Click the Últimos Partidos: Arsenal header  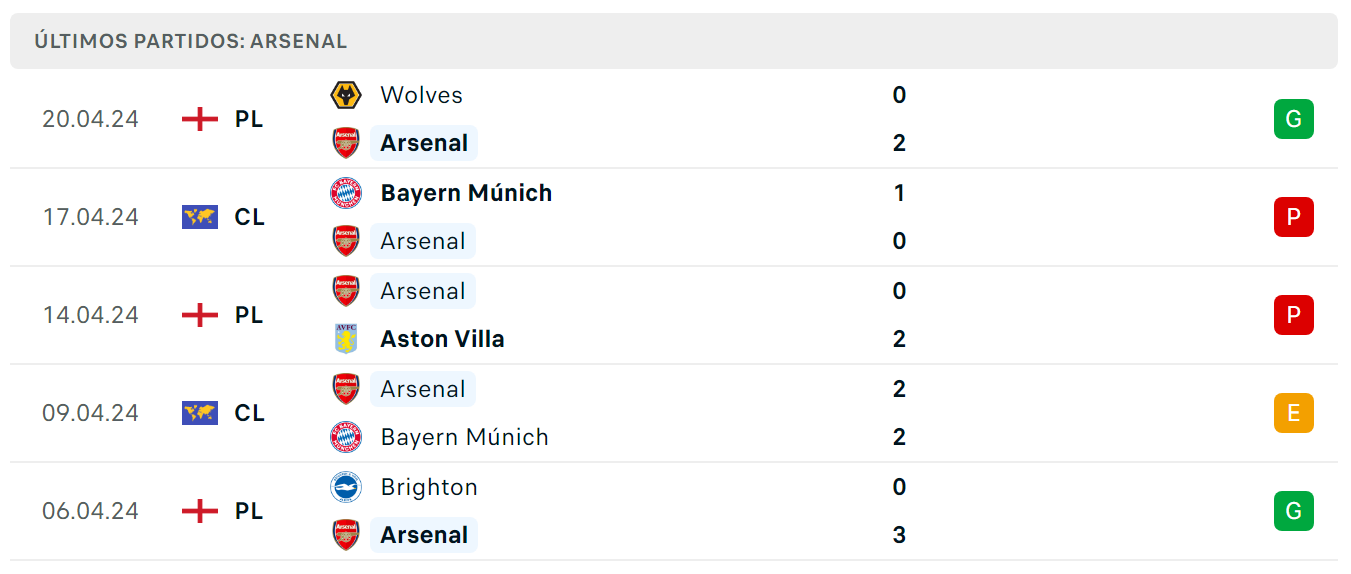point(191,42)
